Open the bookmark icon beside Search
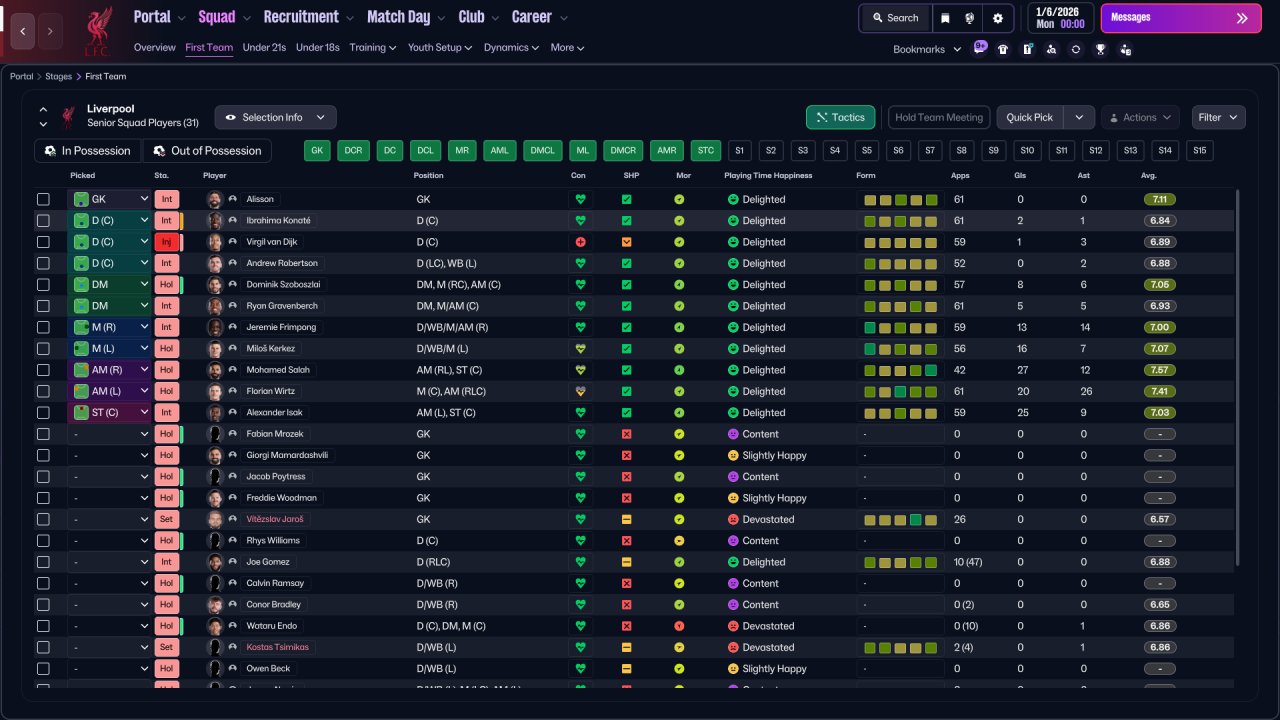This screenshot has height=720, width=1280. tap(945, 18)
